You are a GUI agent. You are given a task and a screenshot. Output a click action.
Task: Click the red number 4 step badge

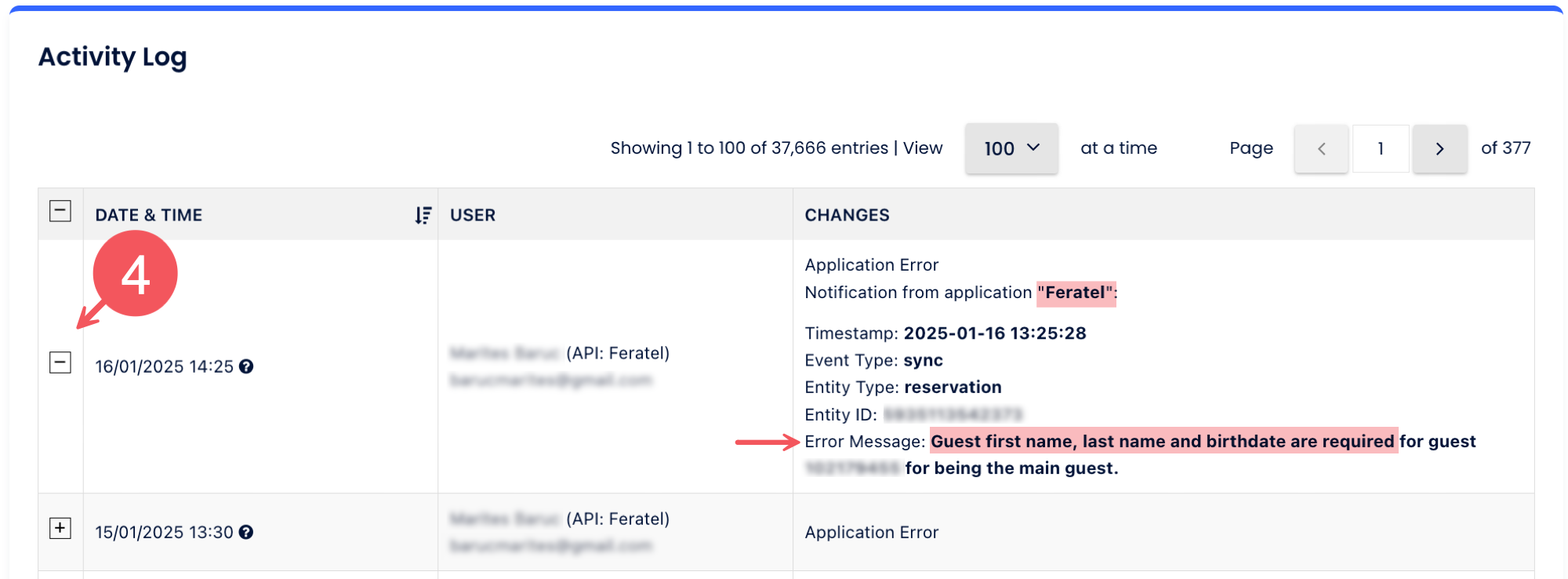coord(135,274)
